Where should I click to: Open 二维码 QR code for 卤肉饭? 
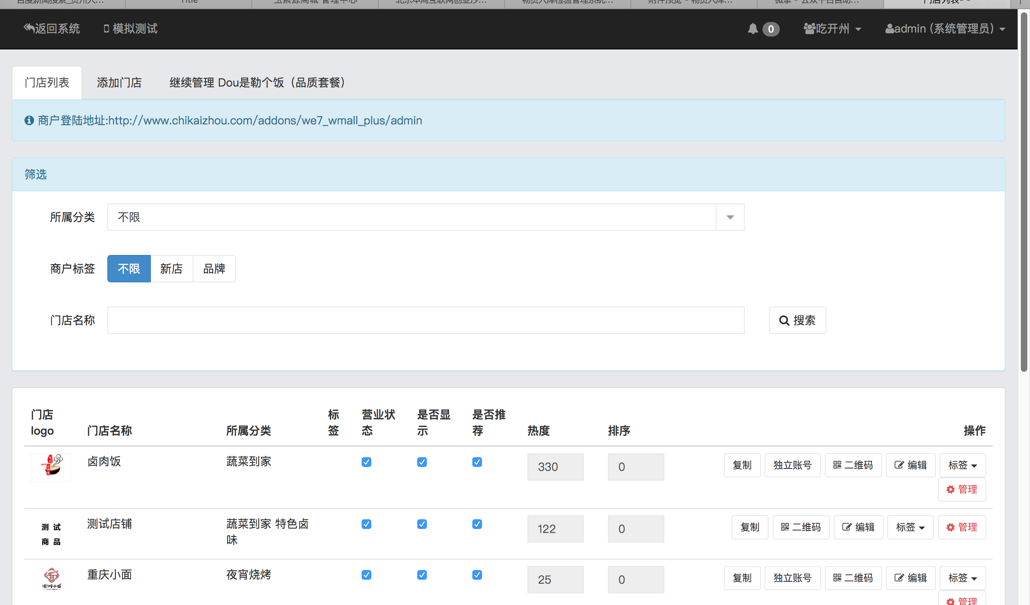pyautogui.click(x=853, y=465)
